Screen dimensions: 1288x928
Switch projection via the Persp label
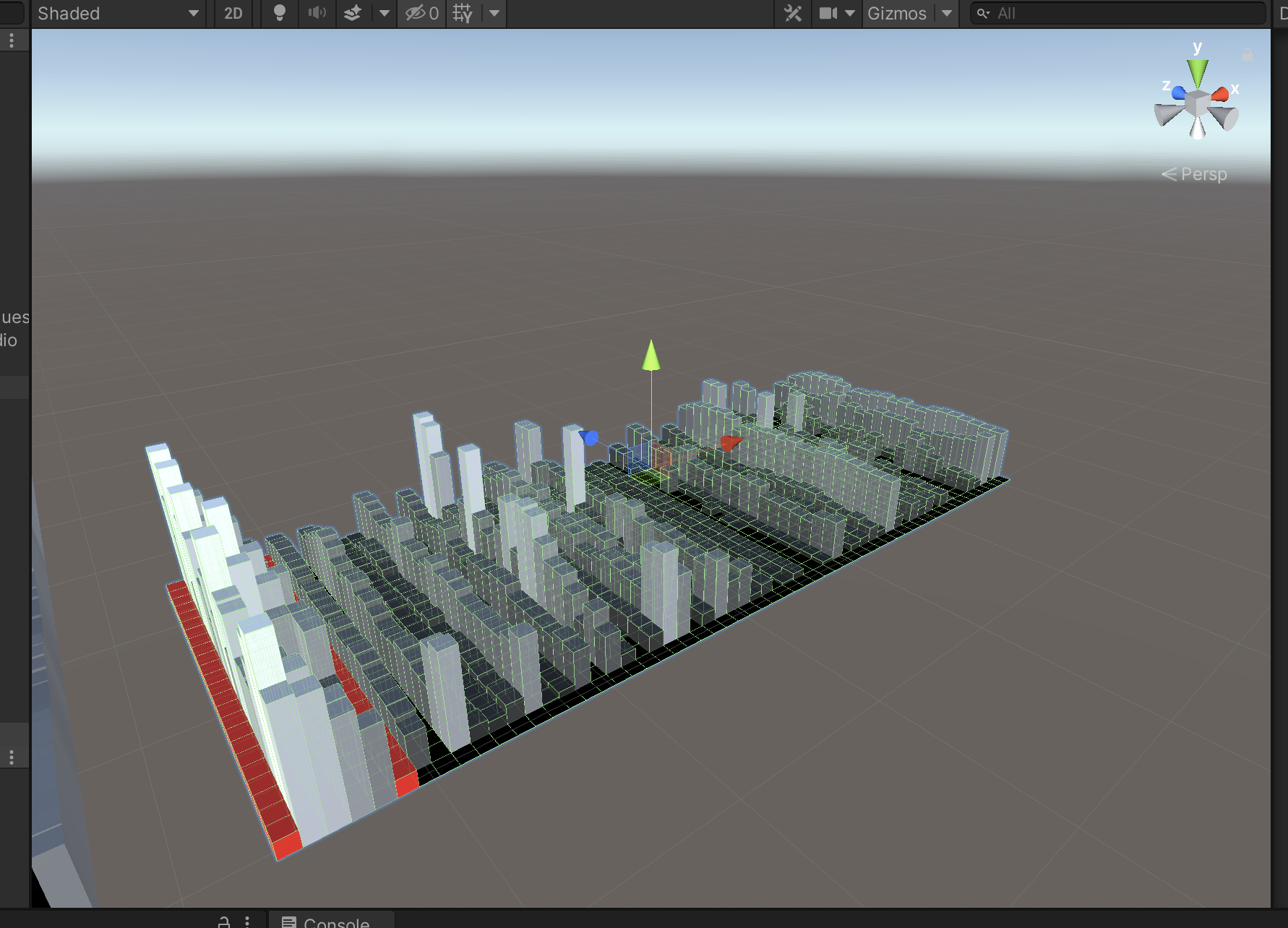[x=1203, y=174]
